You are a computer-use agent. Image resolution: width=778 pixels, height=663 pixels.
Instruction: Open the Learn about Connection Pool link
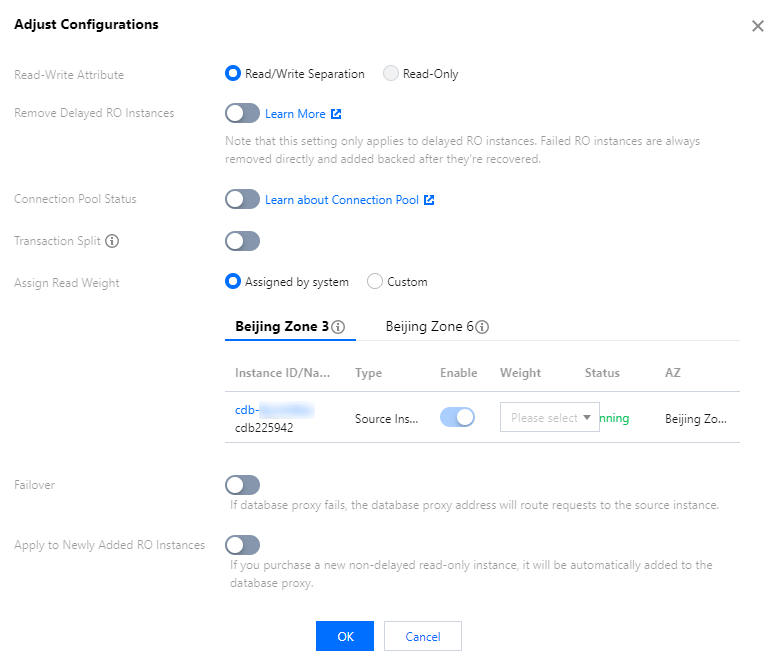(x=341, y=200)
